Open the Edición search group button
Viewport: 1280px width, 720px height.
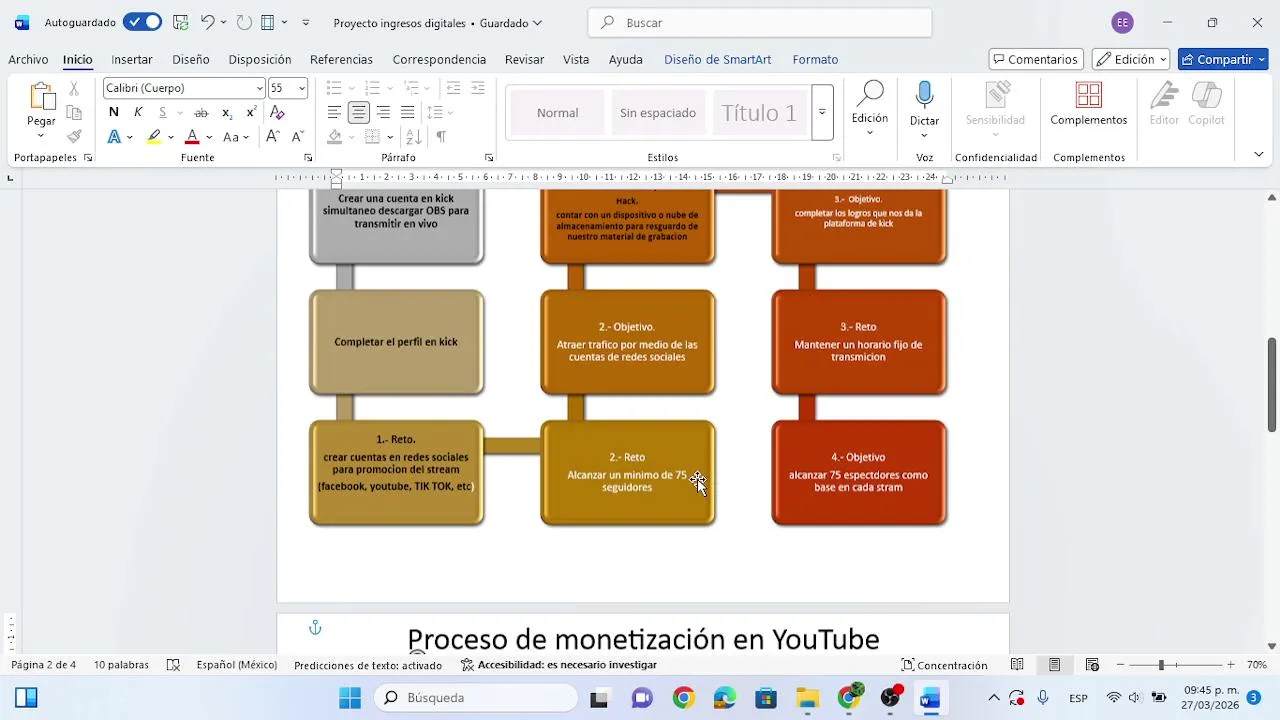coord(870,108)
